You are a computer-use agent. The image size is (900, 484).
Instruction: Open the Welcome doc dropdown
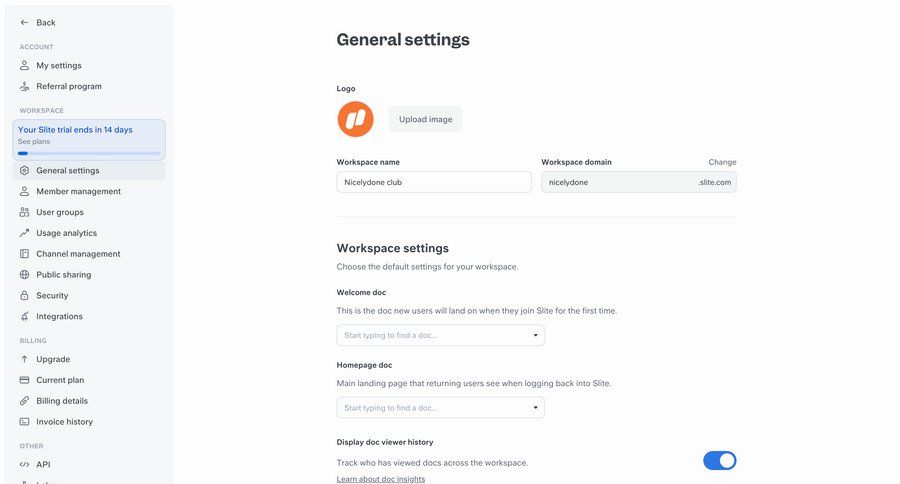pyautogui.click(x=440, y=335)
